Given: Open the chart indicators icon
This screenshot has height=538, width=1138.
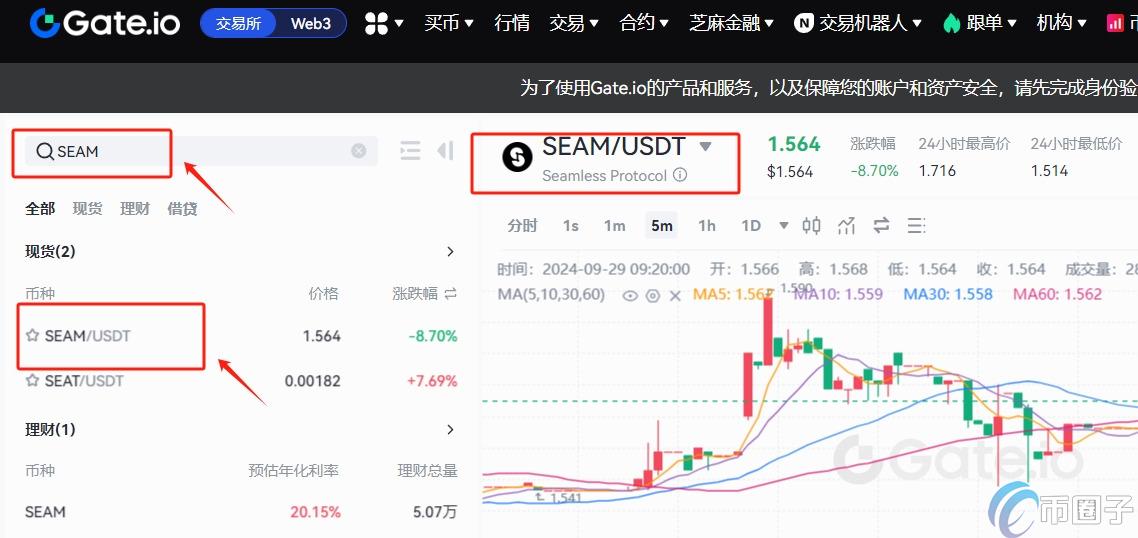Looking at the screenshot, I should pyautogui.click(x=846, y=226).
